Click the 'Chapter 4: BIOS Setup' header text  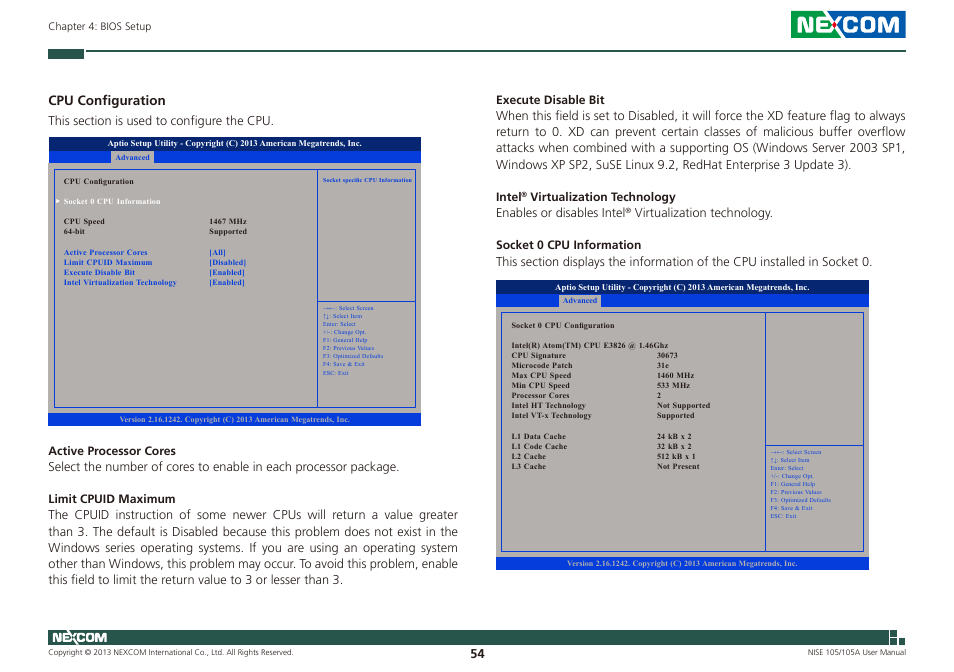tap(100, 26)
